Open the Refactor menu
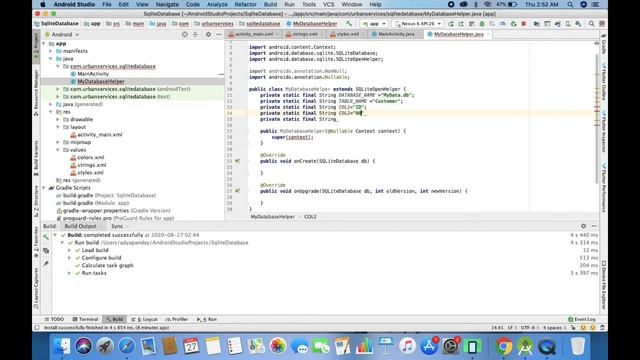 [x=245, y=4]
